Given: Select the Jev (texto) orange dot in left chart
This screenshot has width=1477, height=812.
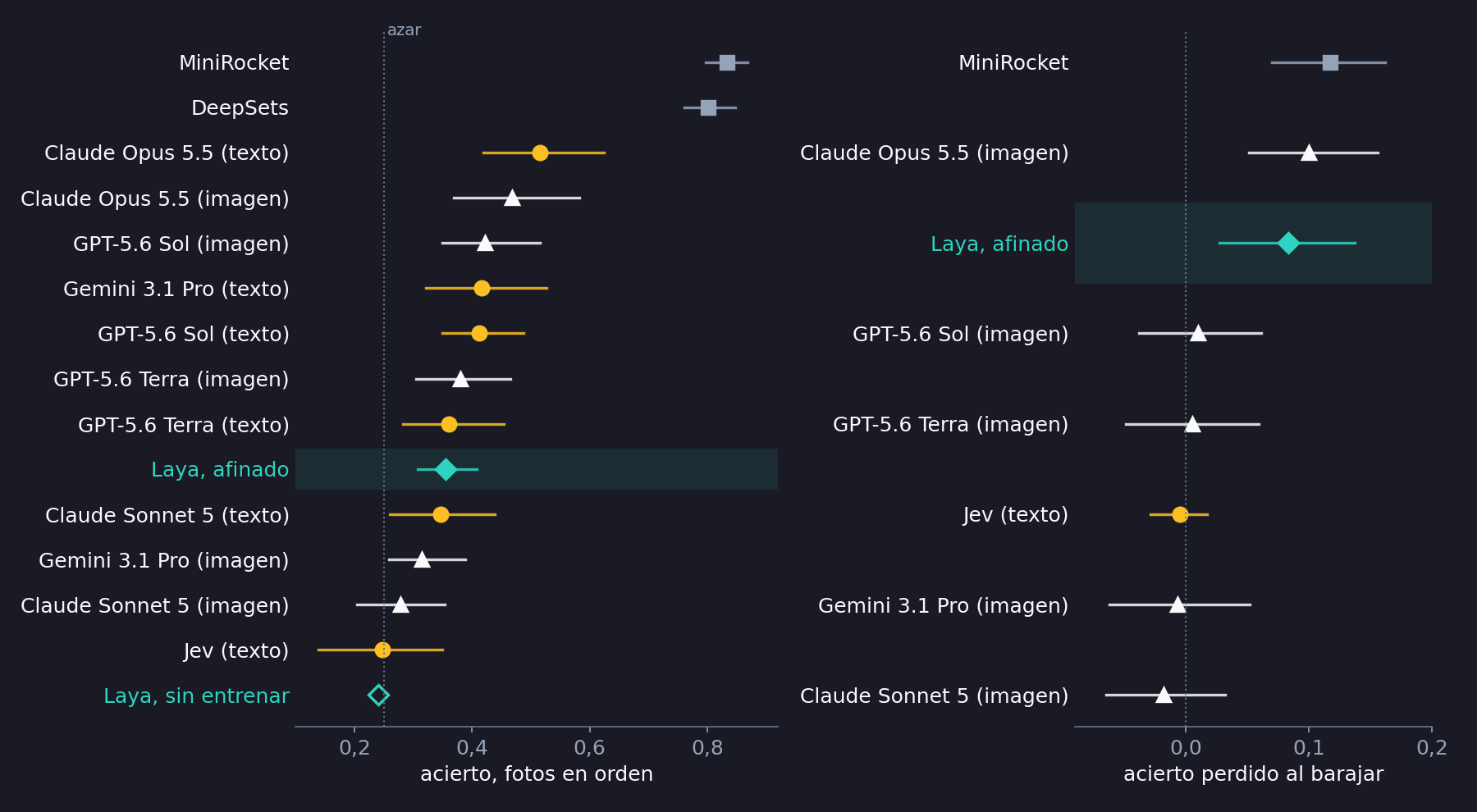Looking at the screenshot, I should pyautogui.click(x=382, y=650).
